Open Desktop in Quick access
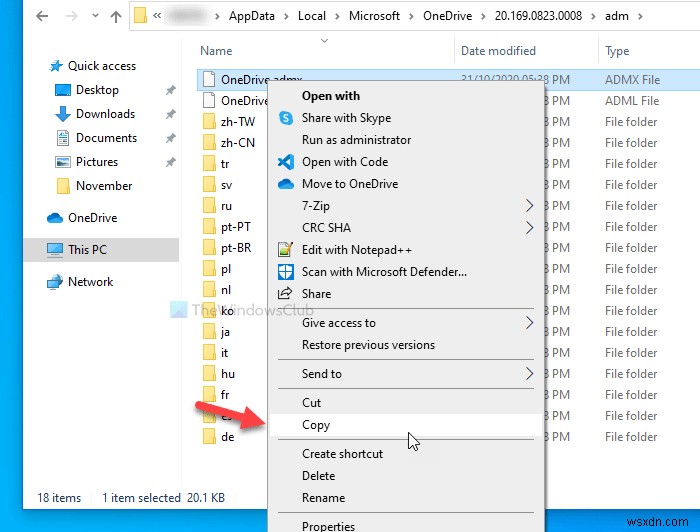 (x=97, y=90)
